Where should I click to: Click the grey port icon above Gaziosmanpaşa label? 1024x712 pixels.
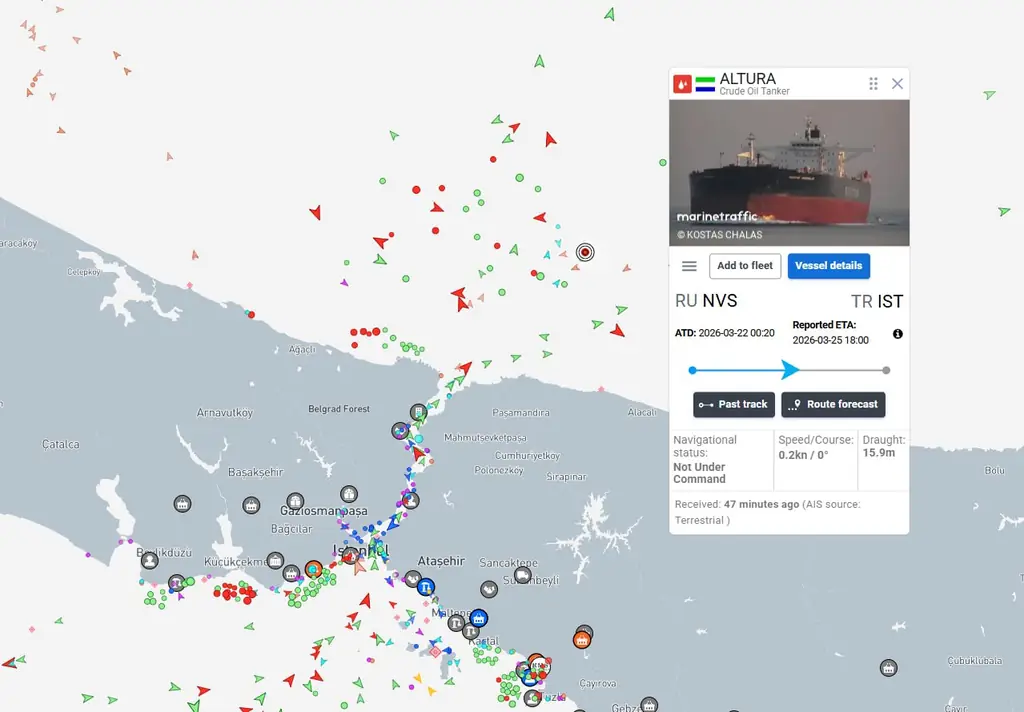click(295, 500)
